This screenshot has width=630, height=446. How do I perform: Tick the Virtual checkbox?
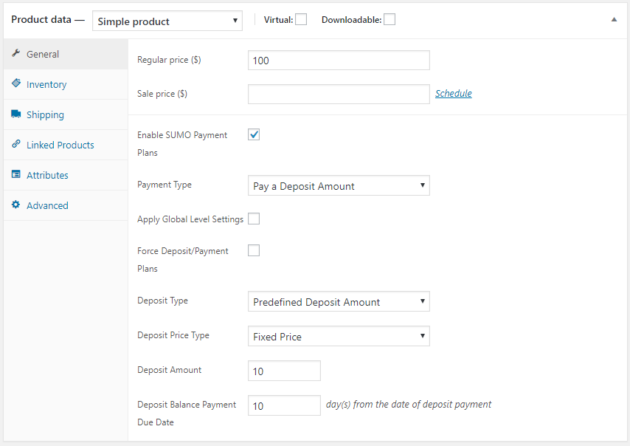pyautogui.click(x=301, y=19)
